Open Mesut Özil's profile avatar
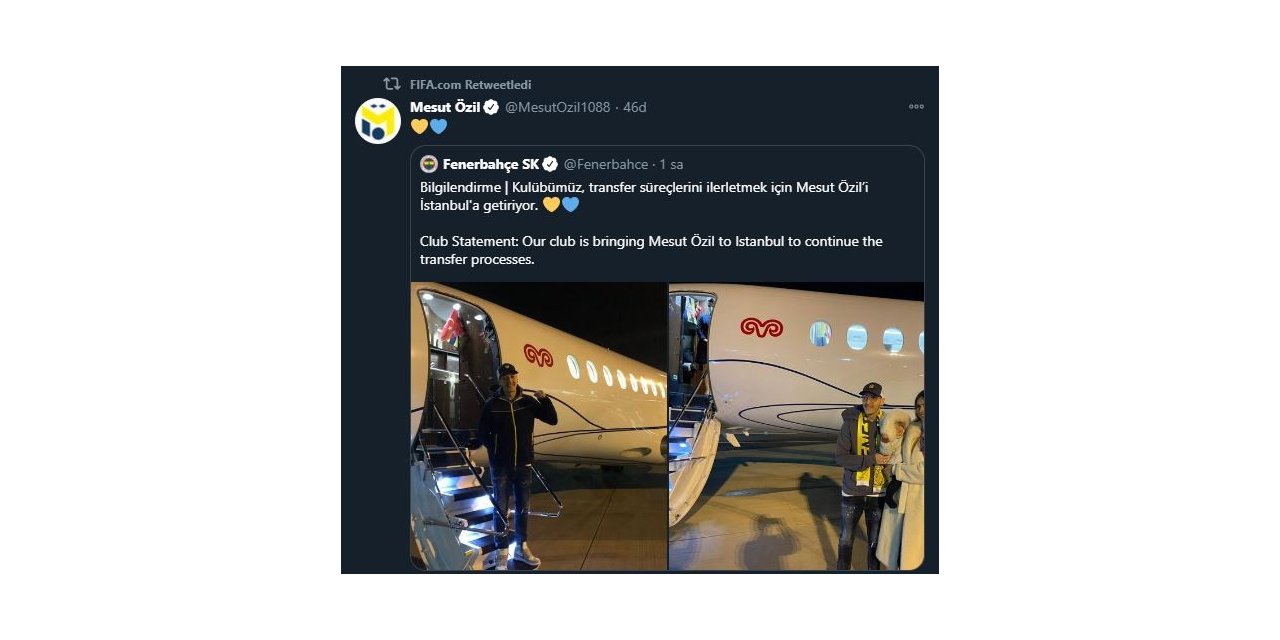1280x640 pixels. click(x=378, y=121)
